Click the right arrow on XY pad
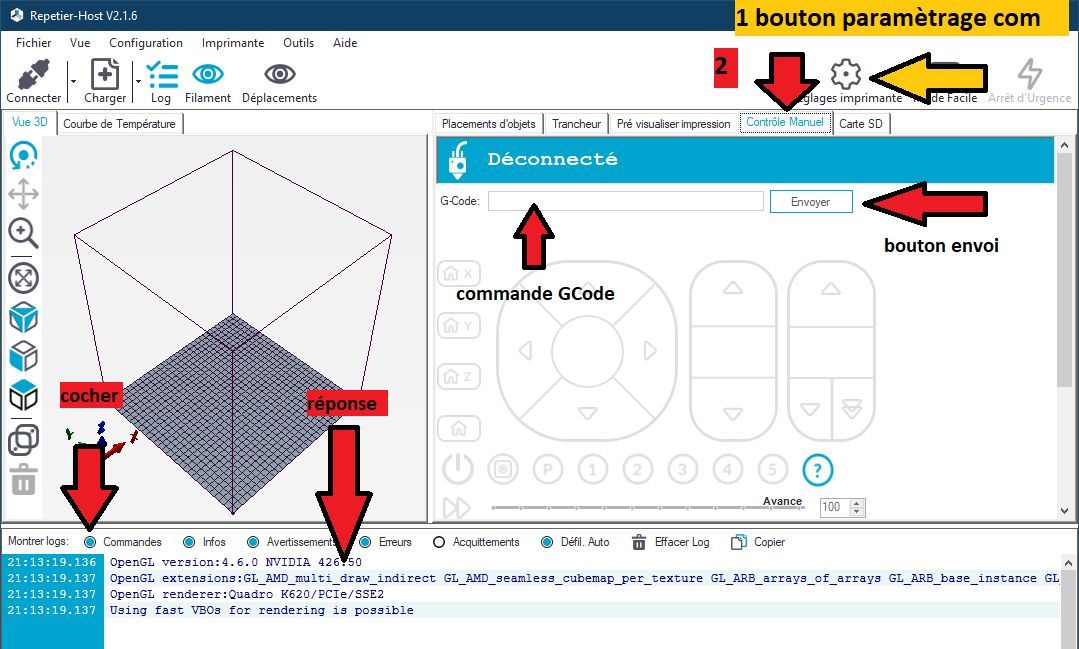The width and height of the screenshot is (1079, 649). click(x=650, y=351)
